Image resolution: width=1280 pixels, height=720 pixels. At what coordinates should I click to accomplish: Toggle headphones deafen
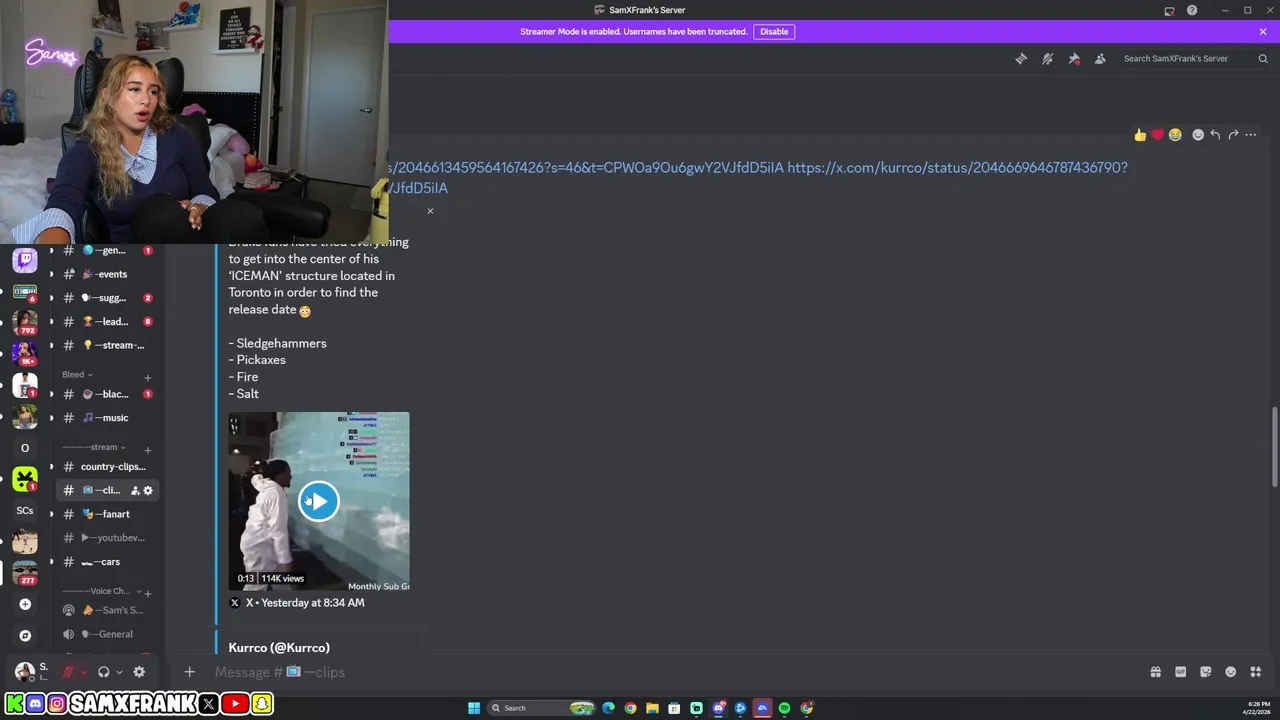pyautogui.click(x=103, y=672)
